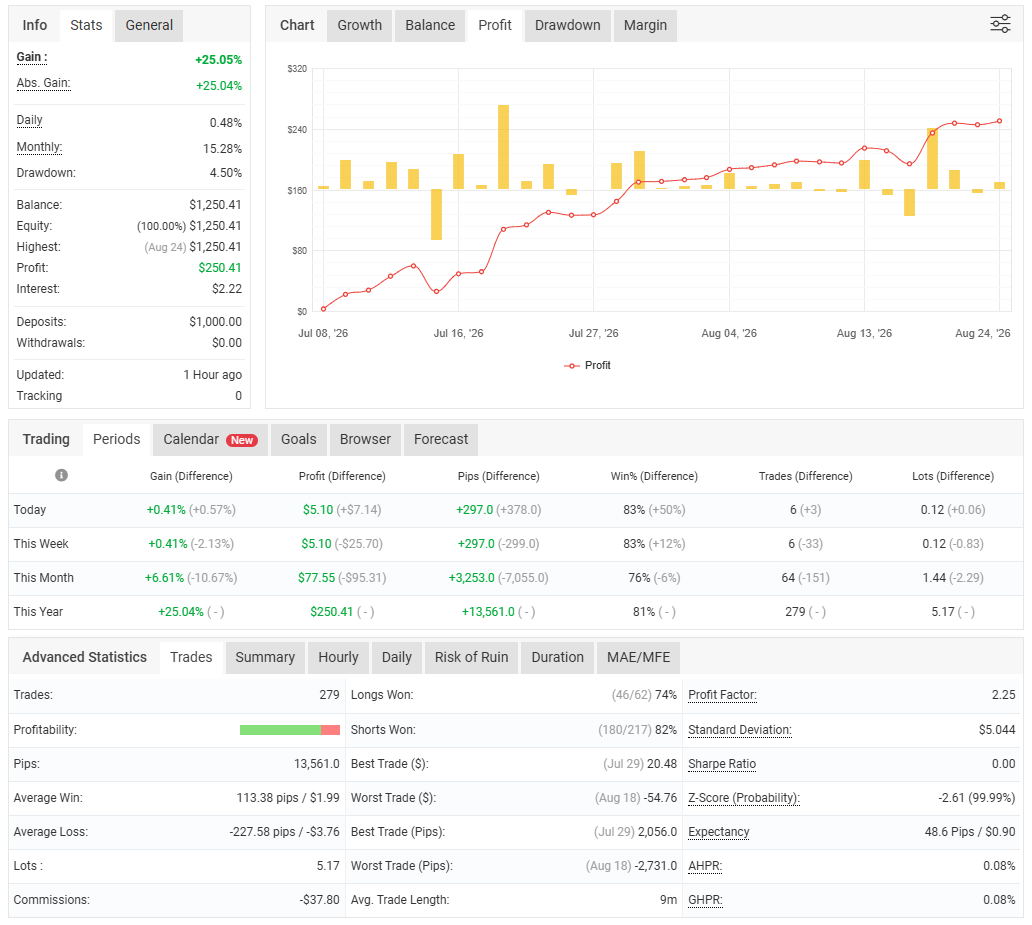Toggle the Profit legend marker
This screenshot has height=925, width=1032.
pos(571,365)
